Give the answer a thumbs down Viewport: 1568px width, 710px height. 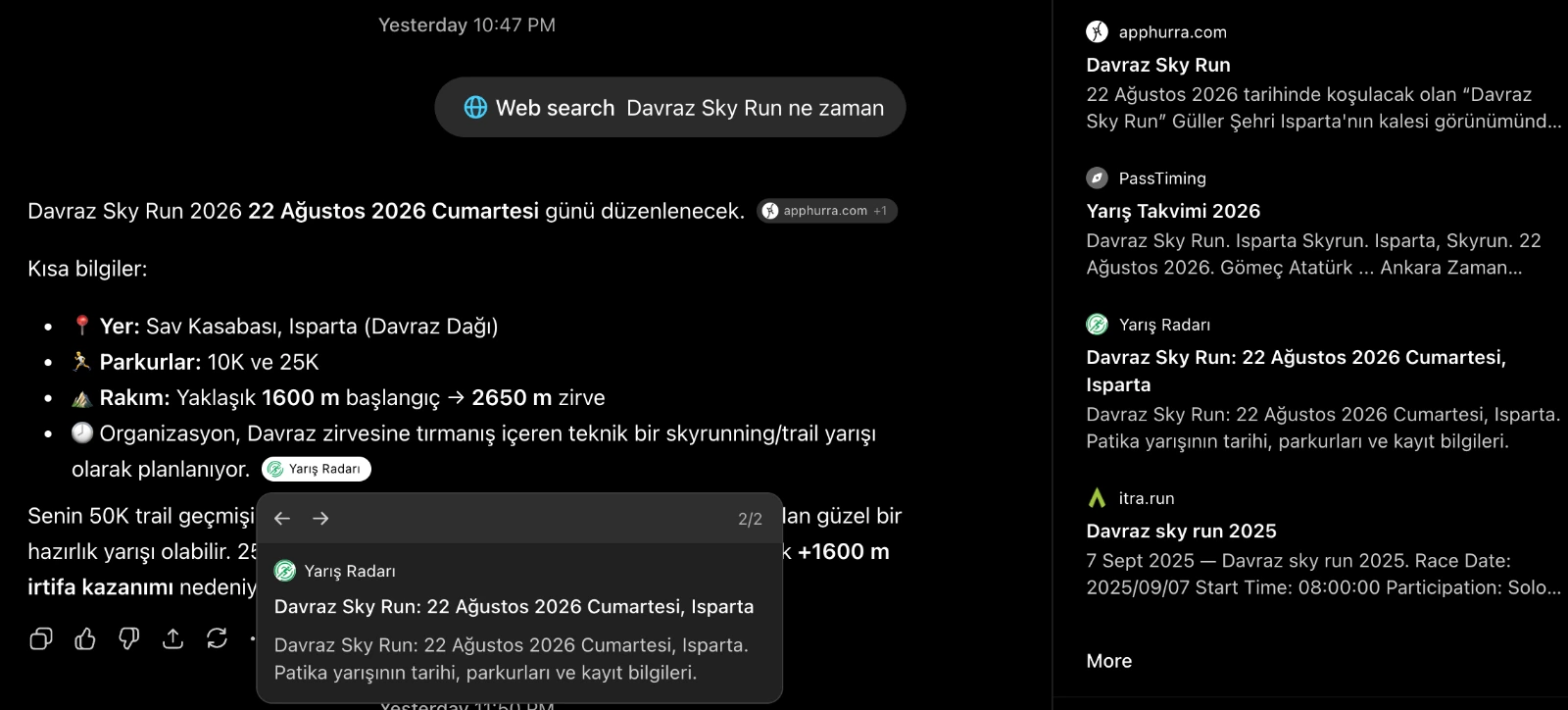tap(129, 639)
